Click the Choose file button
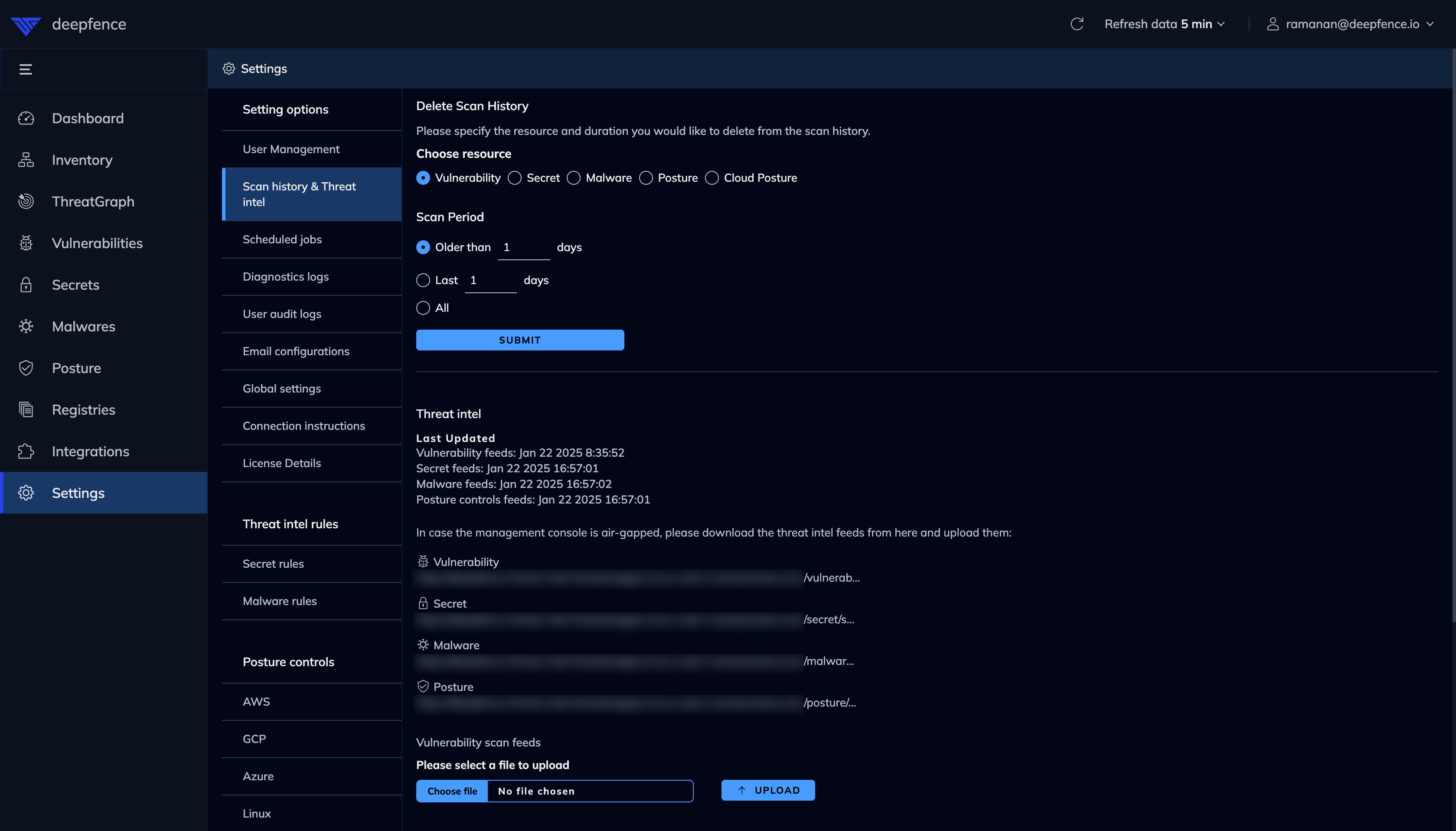This screenshot has width=1456, height=831. [x=452, y=791]
